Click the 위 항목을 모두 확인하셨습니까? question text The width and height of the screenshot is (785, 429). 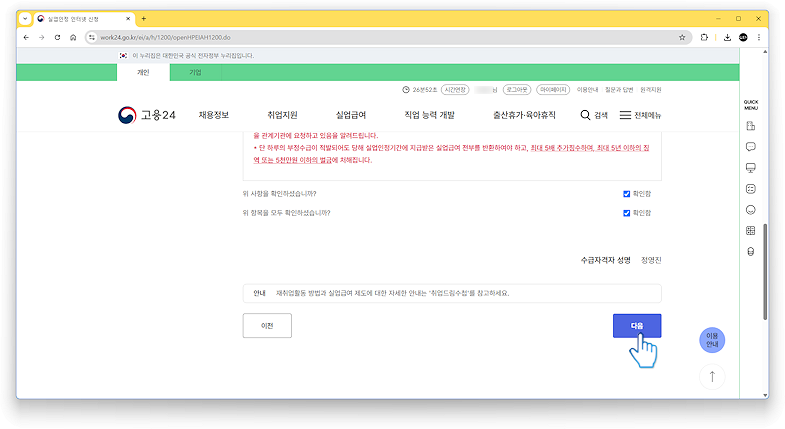tap(286, 213)
